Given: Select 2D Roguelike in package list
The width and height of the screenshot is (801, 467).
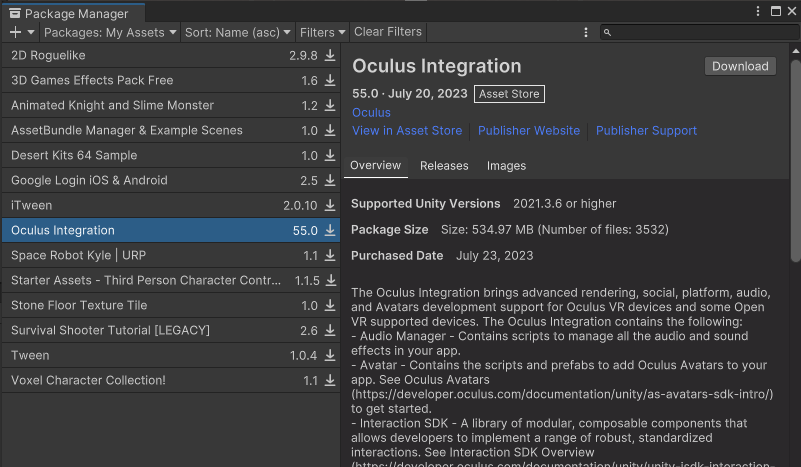Looking at the screenshot, I should [x=171, y=55].
